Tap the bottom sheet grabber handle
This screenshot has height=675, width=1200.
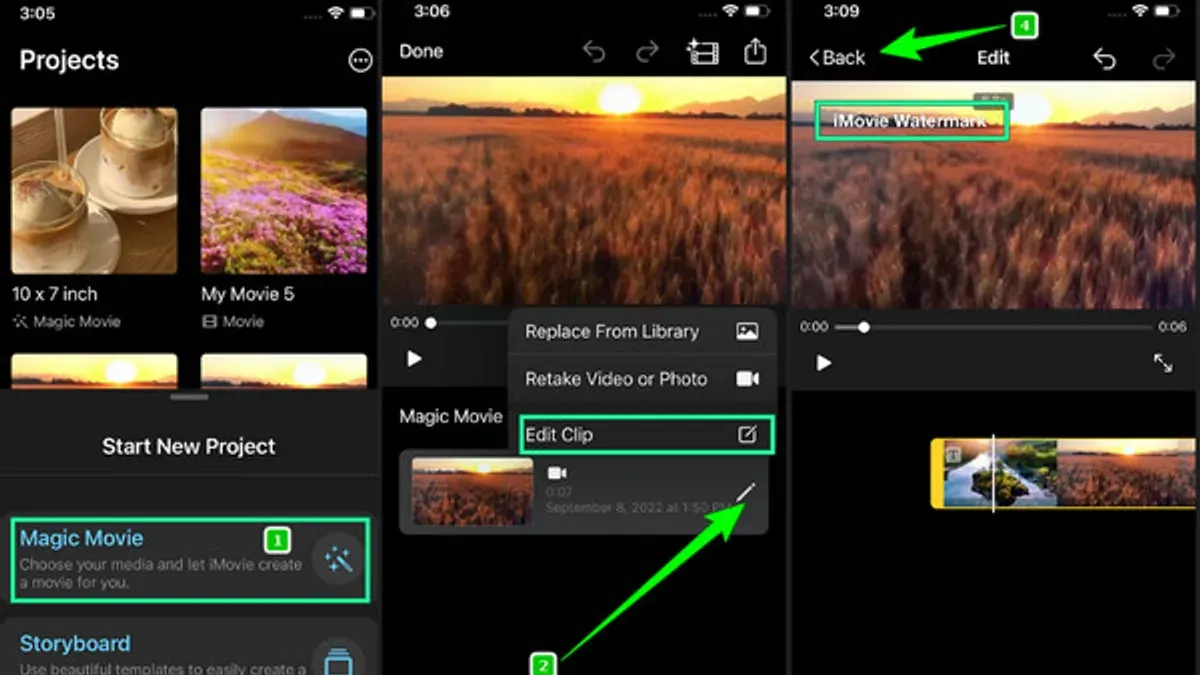tap(189, 397)
